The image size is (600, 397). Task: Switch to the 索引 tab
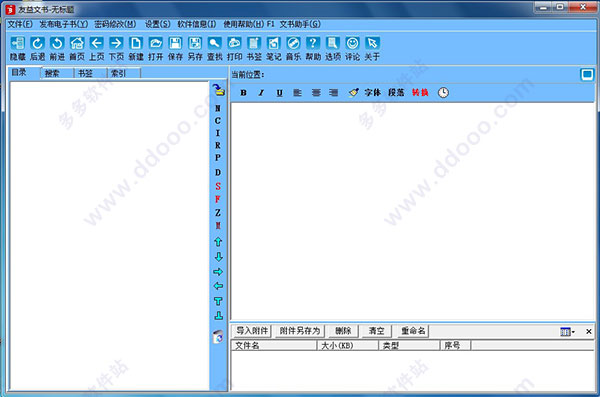(x=124, y=73)
